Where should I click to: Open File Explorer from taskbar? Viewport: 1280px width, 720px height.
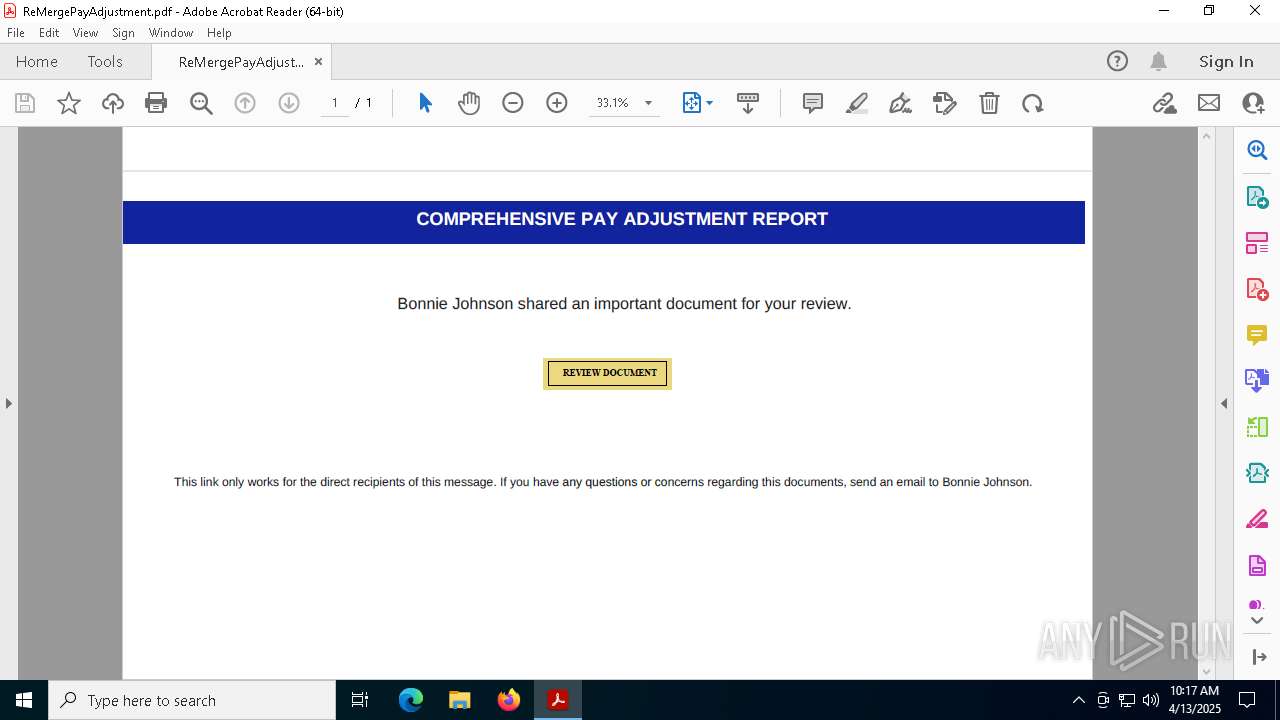(459, 700)
